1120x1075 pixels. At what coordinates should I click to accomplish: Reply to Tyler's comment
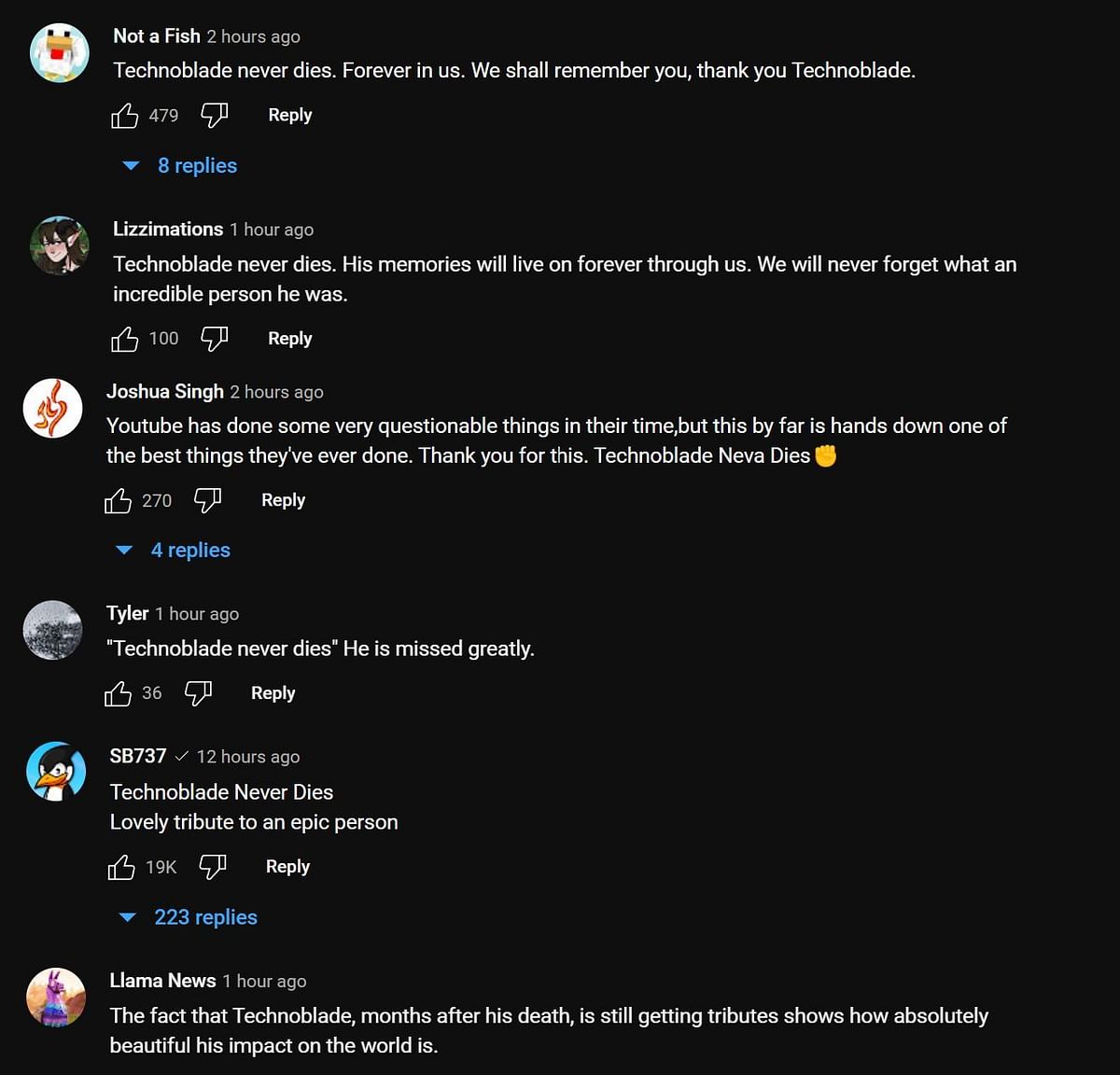click(x=273, y=693)
